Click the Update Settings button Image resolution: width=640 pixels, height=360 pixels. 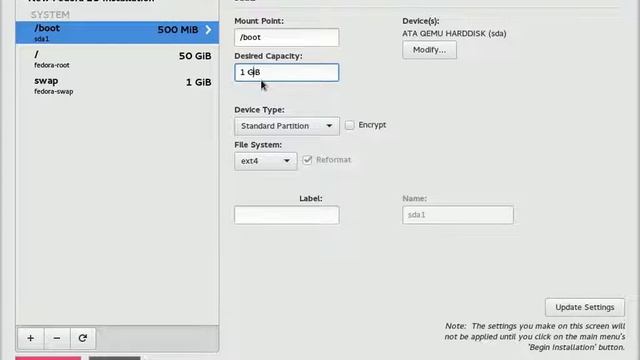coord(584,307)
